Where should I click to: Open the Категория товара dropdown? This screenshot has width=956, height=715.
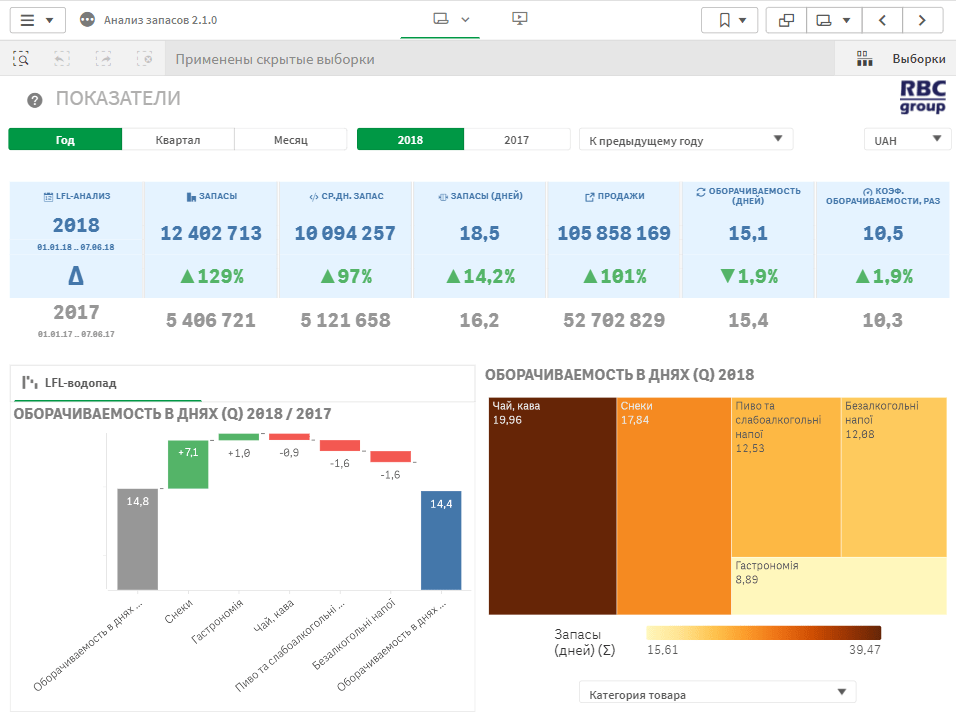pos(717,694)
